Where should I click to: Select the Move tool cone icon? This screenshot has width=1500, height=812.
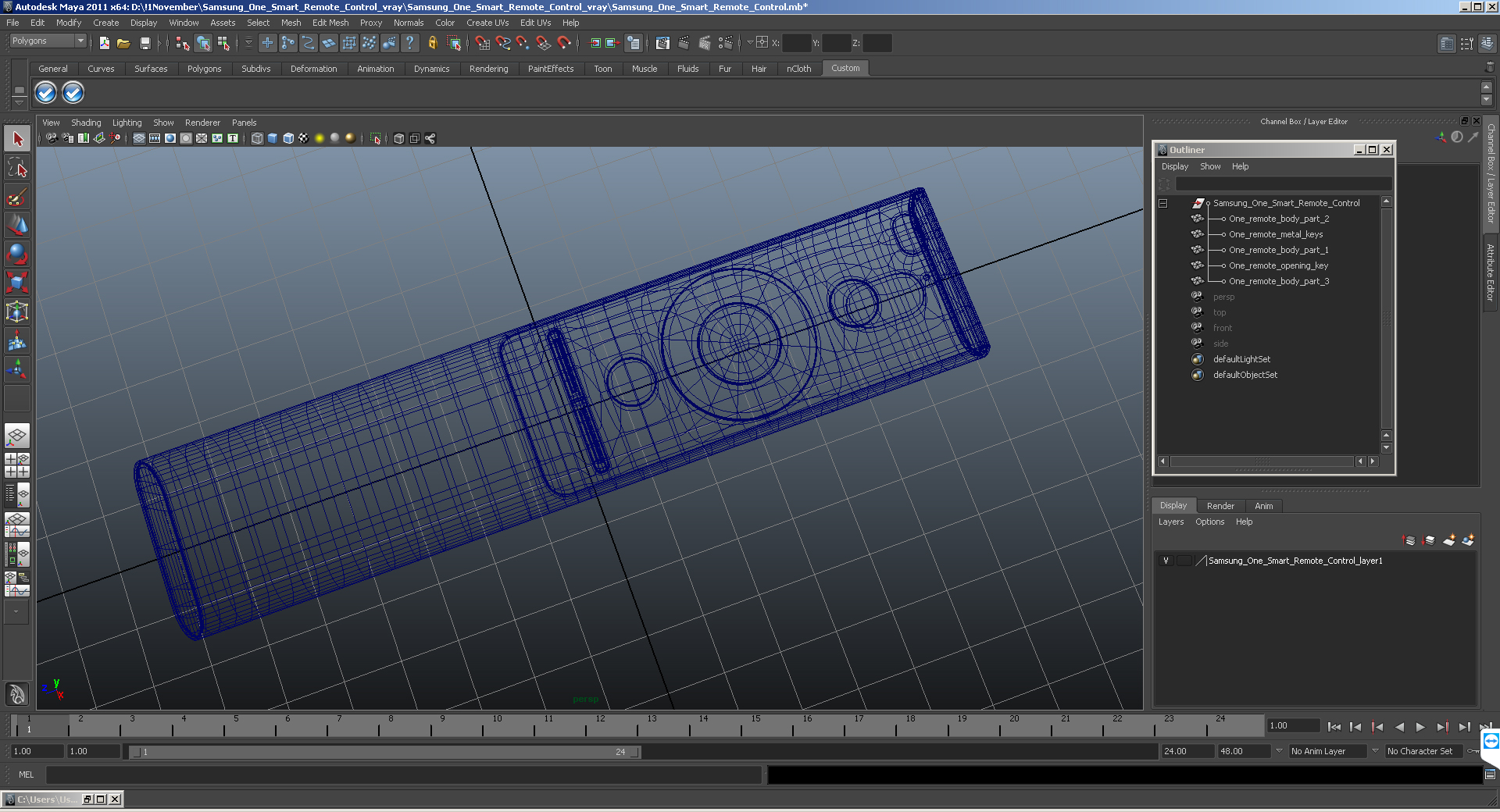[x=17, y=225]
